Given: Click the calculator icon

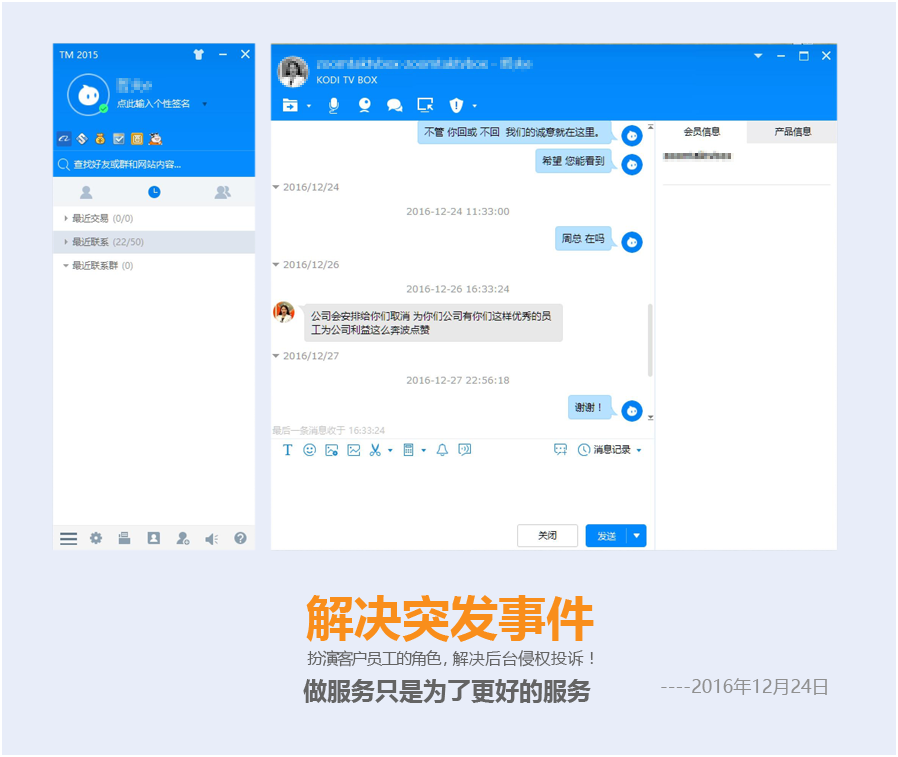Looking at the screenshot, I should pyautogui.click(x=408, y=450).
